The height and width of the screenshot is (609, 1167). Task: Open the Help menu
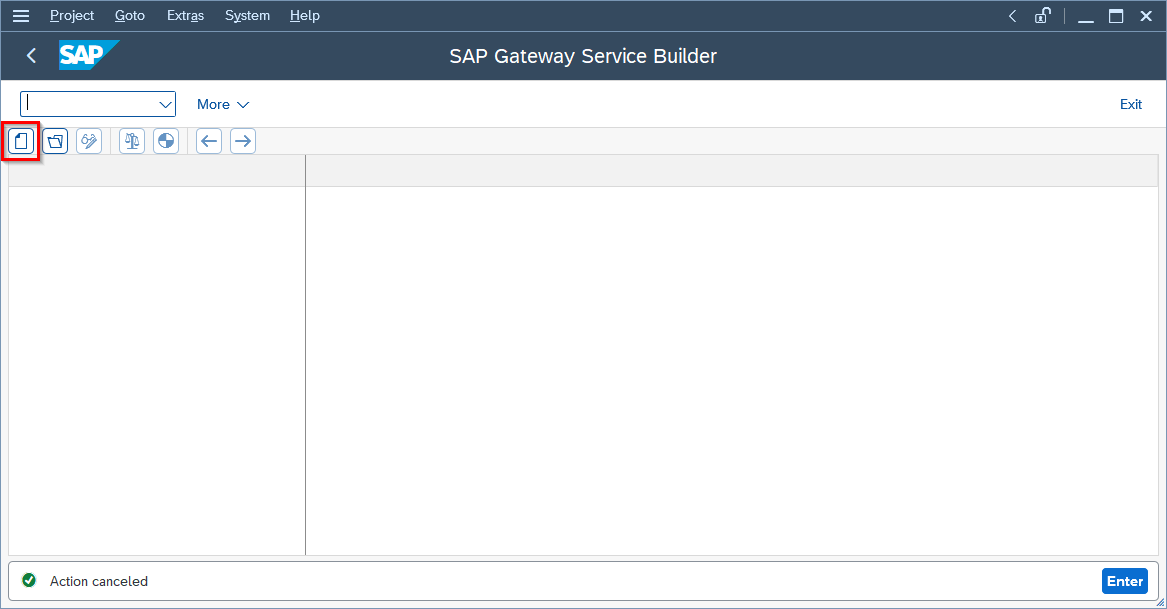coord(304,15)
